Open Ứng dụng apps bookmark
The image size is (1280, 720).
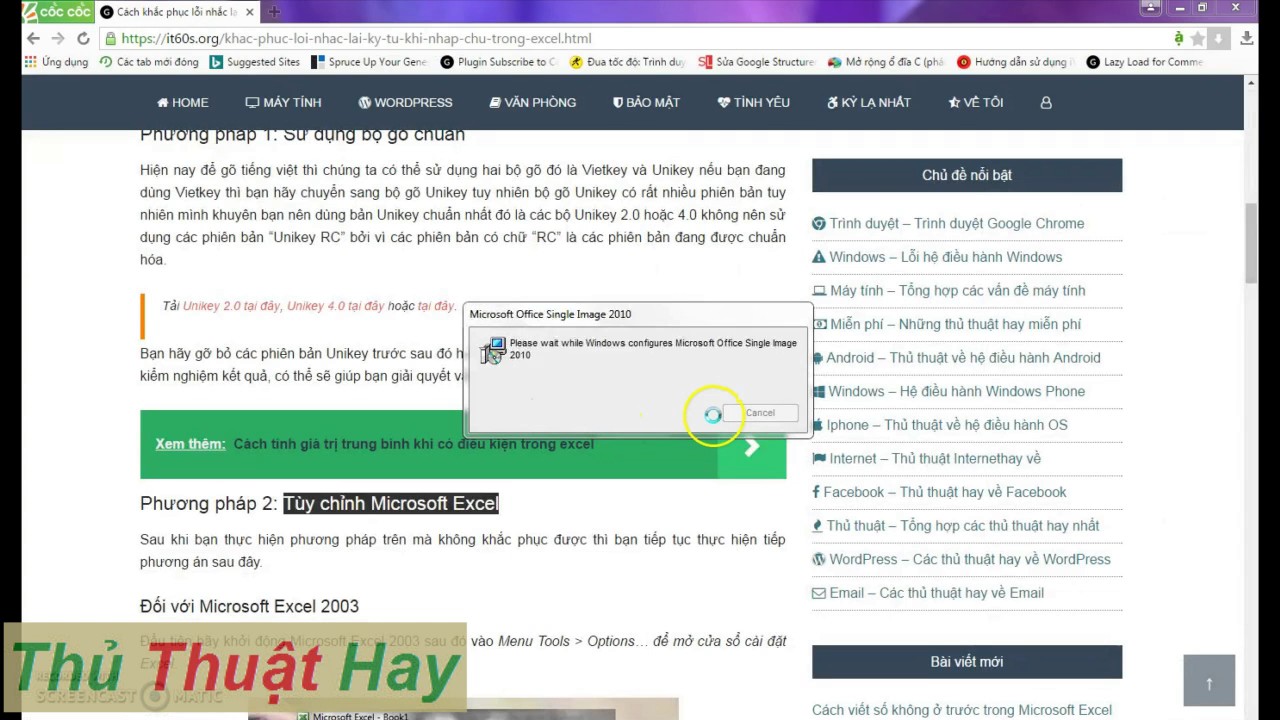56,62
